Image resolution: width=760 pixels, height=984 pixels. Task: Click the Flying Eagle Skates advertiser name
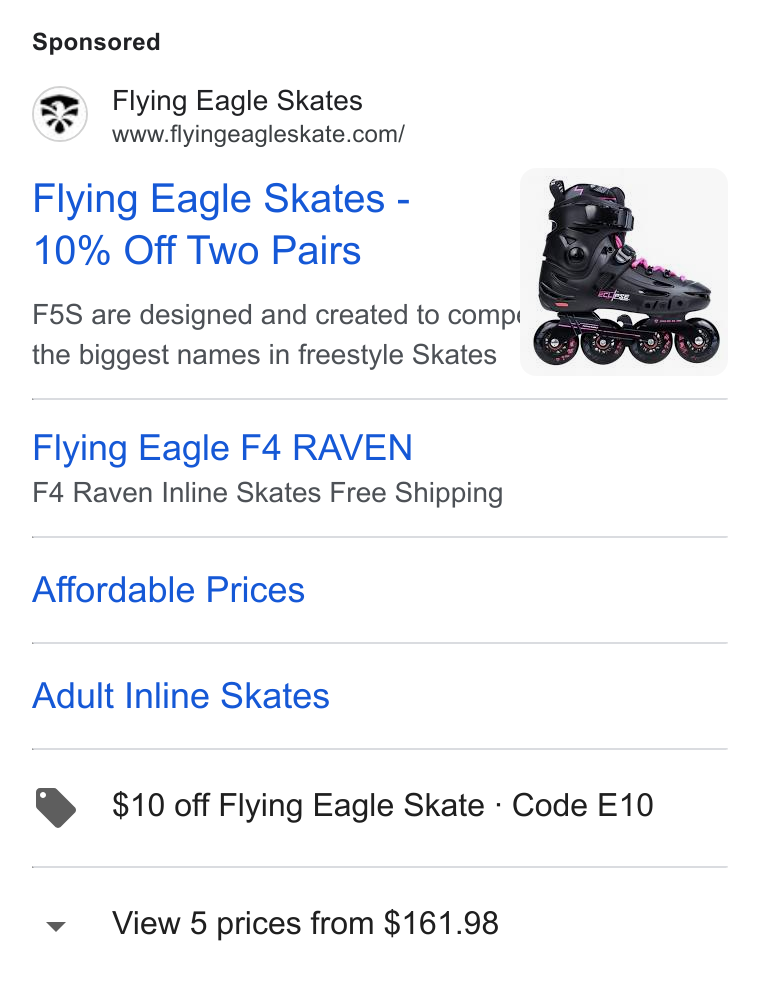[x=237, y=101]
